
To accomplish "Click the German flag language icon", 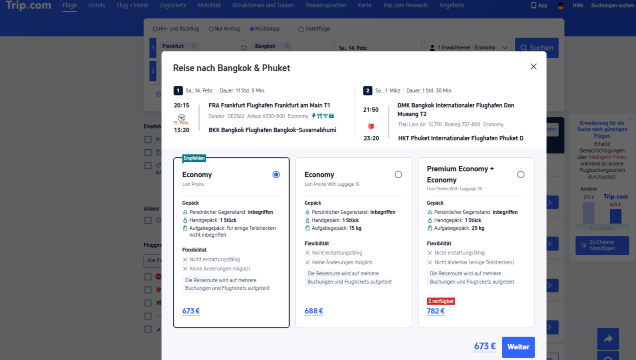I will click(x=561, y=5).
